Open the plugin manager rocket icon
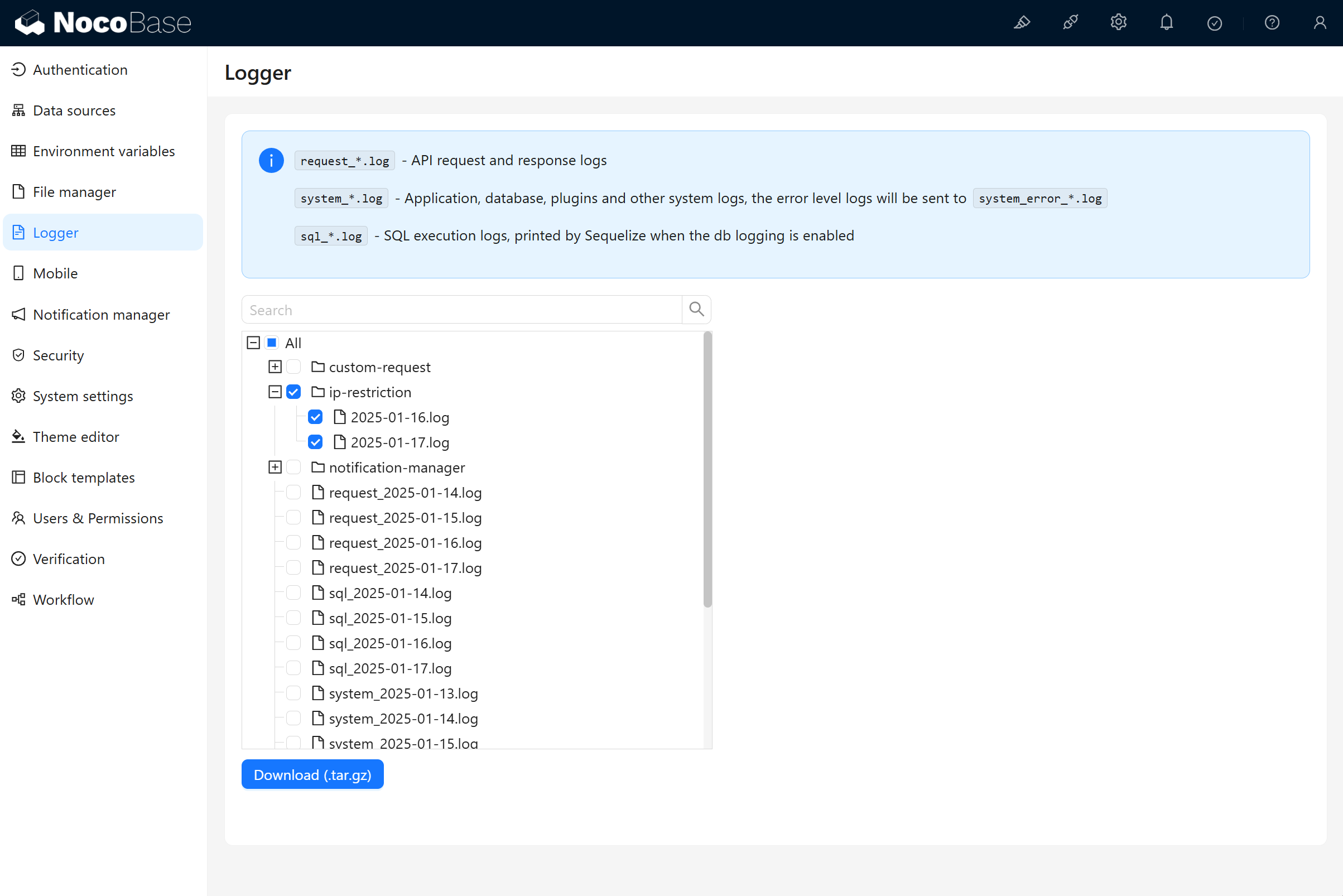Screen dimensions: 1343x896 1070,23
